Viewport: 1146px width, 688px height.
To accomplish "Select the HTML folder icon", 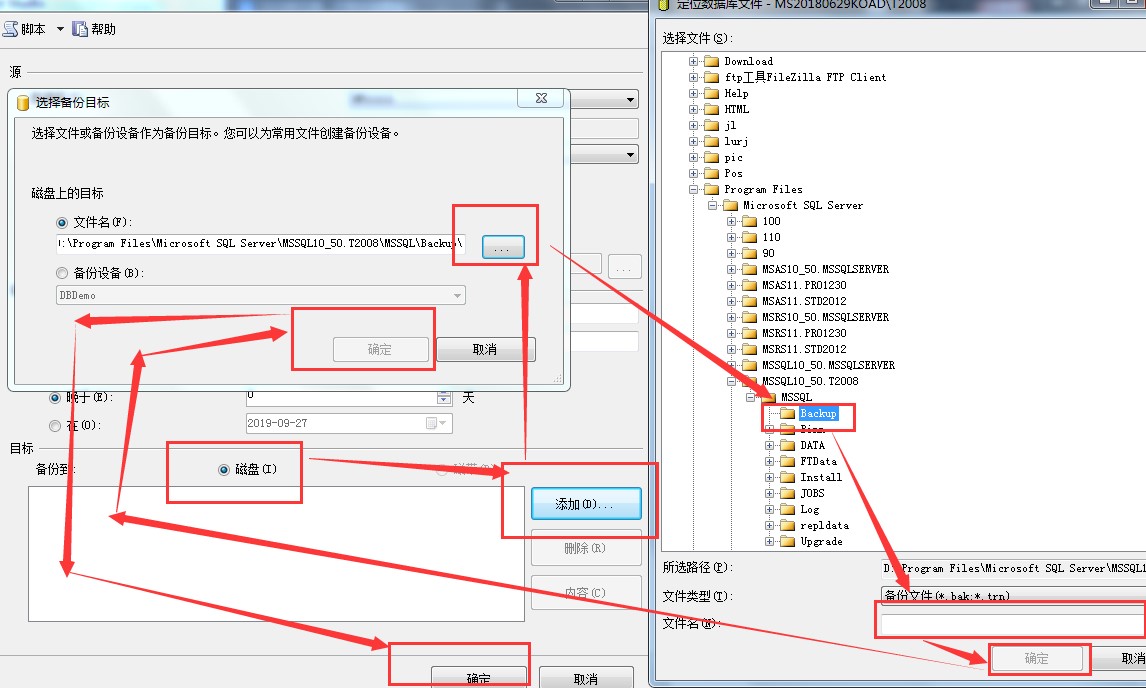I will (712, 110).
